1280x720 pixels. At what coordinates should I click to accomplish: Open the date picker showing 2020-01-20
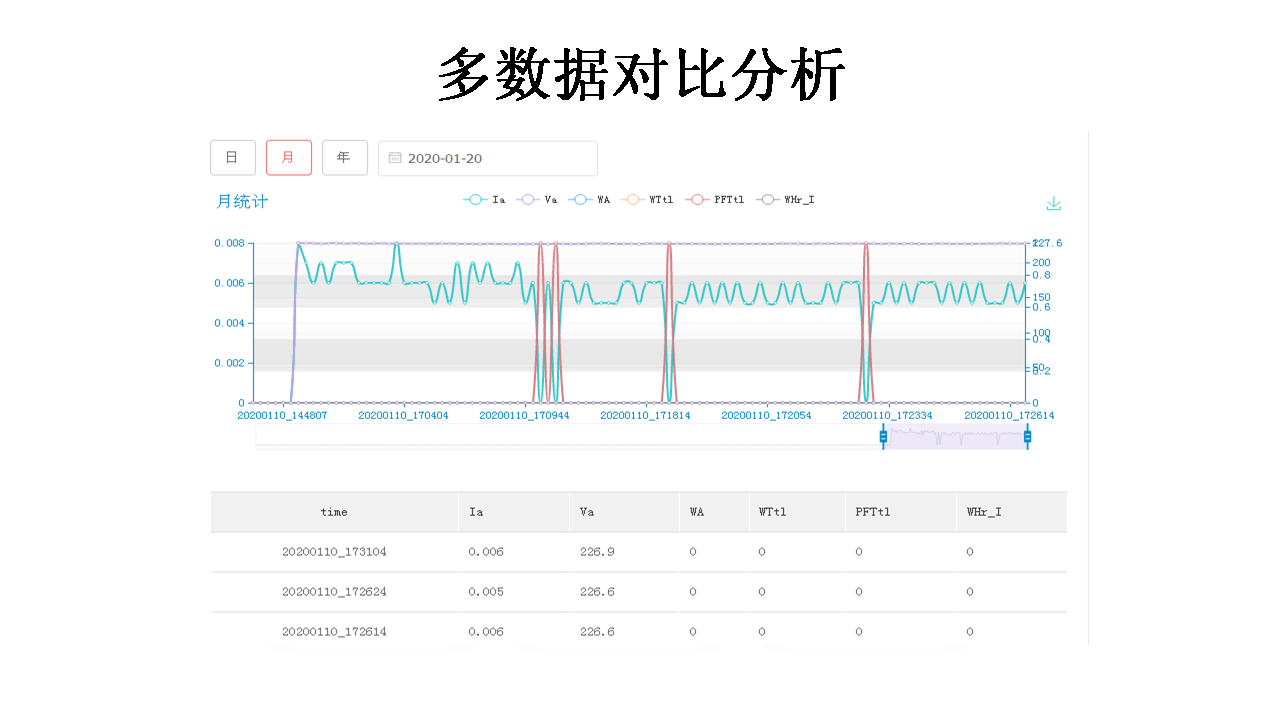pyautogui.click(x=487, y=158)
